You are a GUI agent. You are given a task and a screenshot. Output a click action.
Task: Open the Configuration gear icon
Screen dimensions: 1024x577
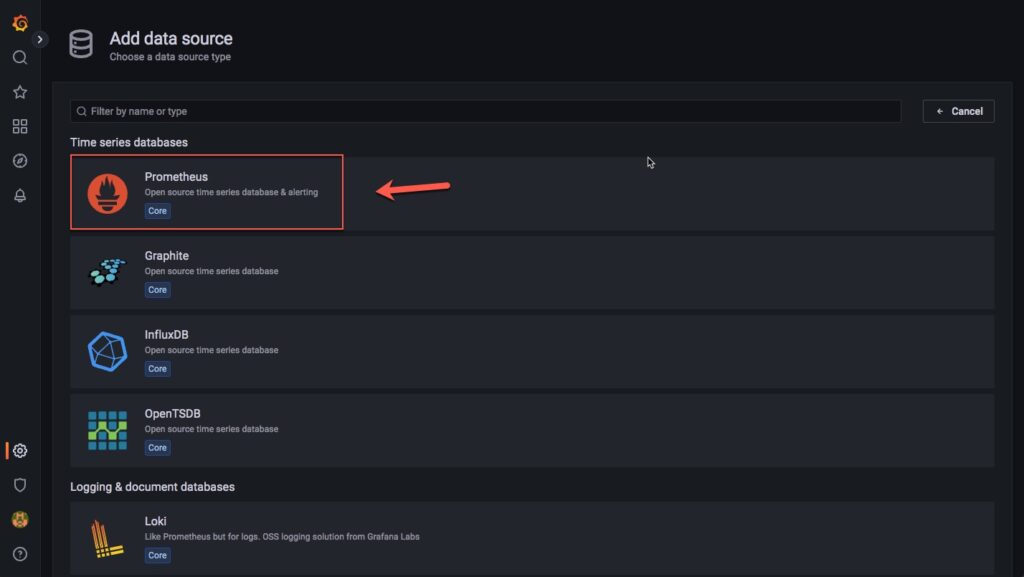pos(20,450)
